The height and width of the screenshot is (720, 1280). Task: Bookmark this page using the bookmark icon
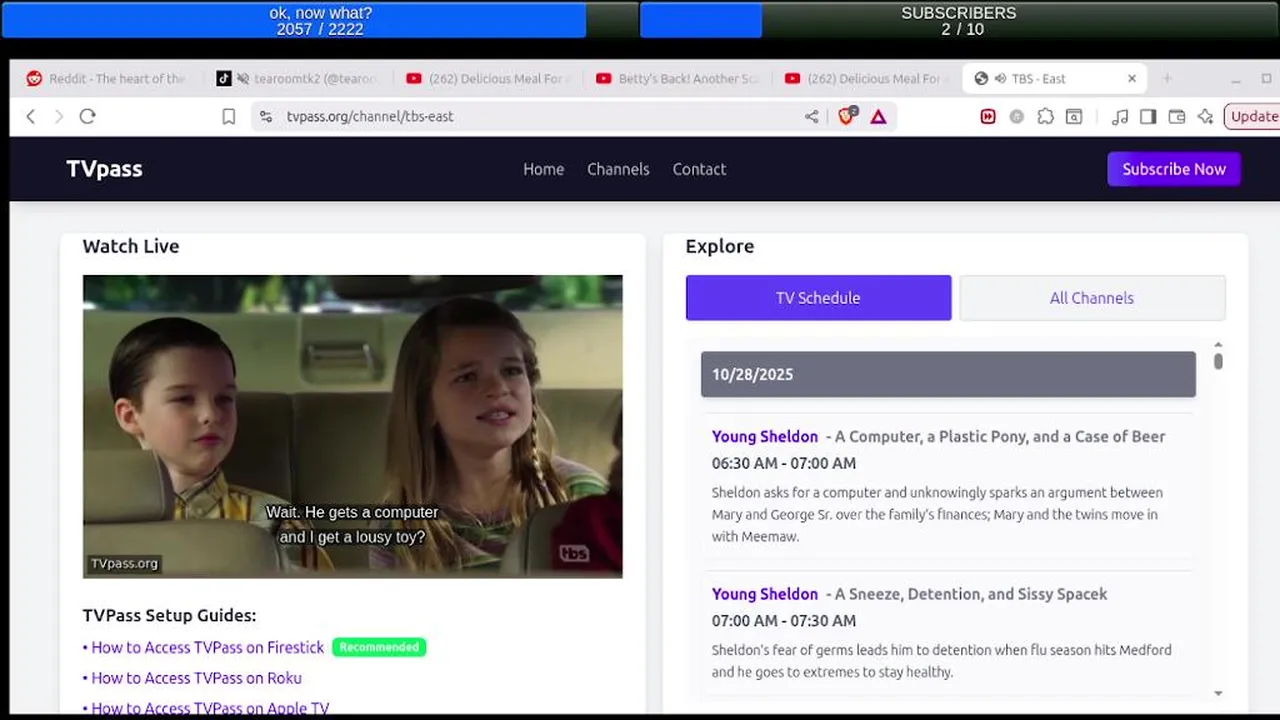(x=228, y=117)
